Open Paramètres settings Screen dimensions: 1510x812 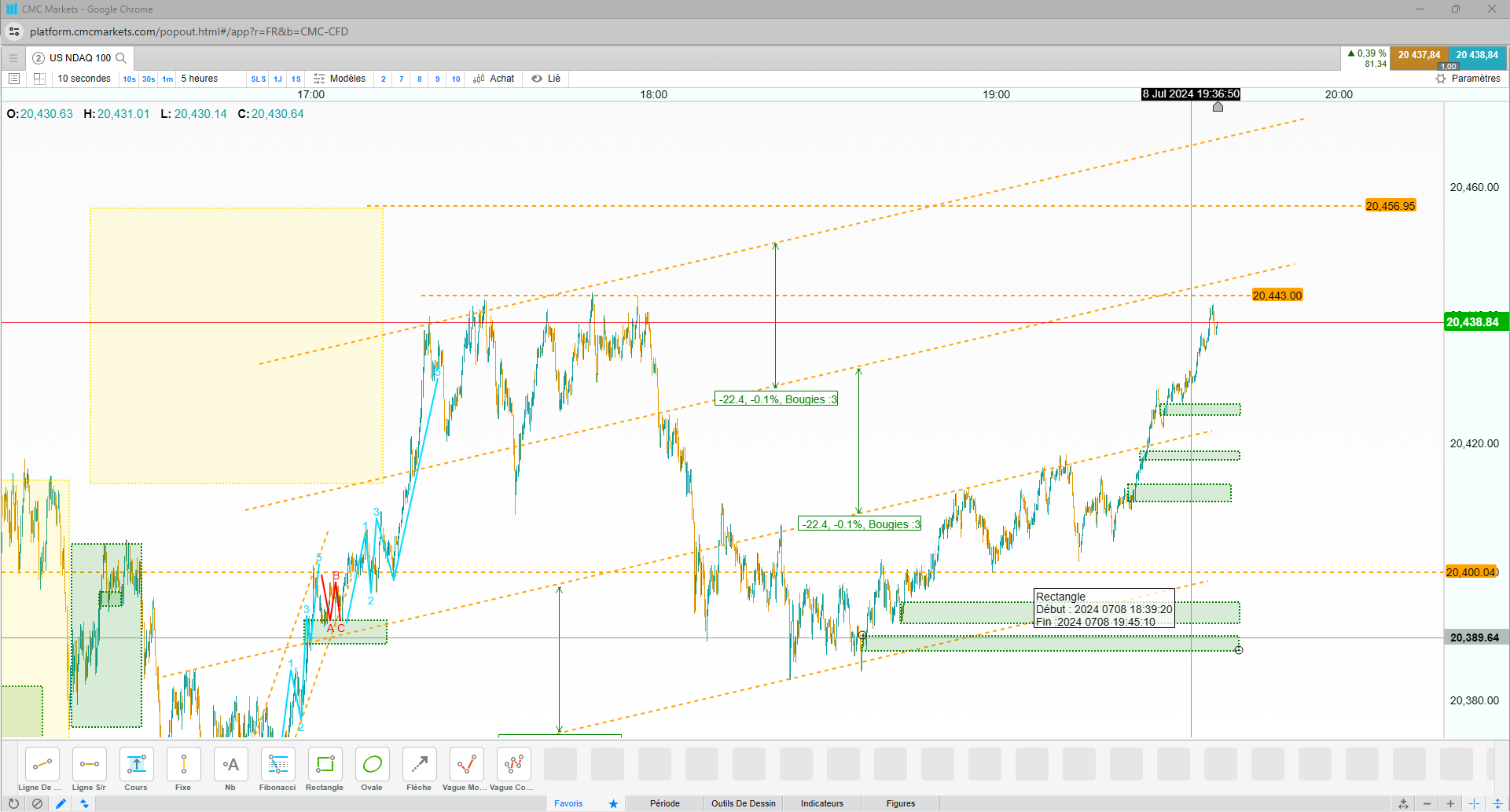pyautogui.click(x=1468, y=79)
